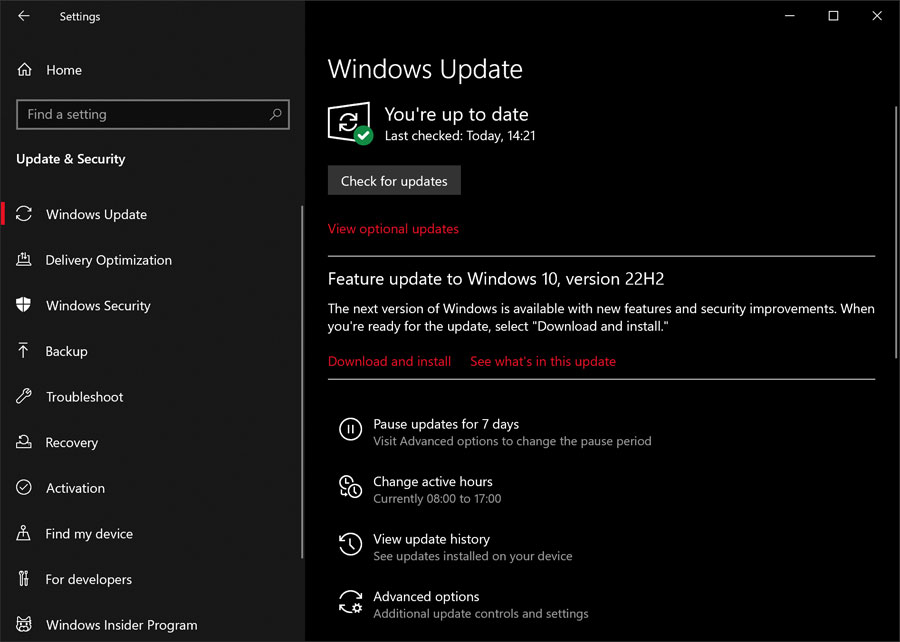Open Advanced options for updates

point(426,596)
